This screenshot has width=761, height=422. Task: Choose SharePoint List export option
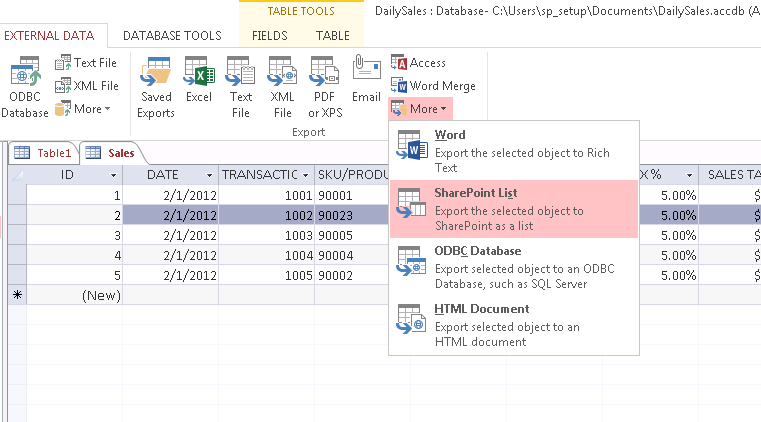pyautogui.click(x=513, y=209)
